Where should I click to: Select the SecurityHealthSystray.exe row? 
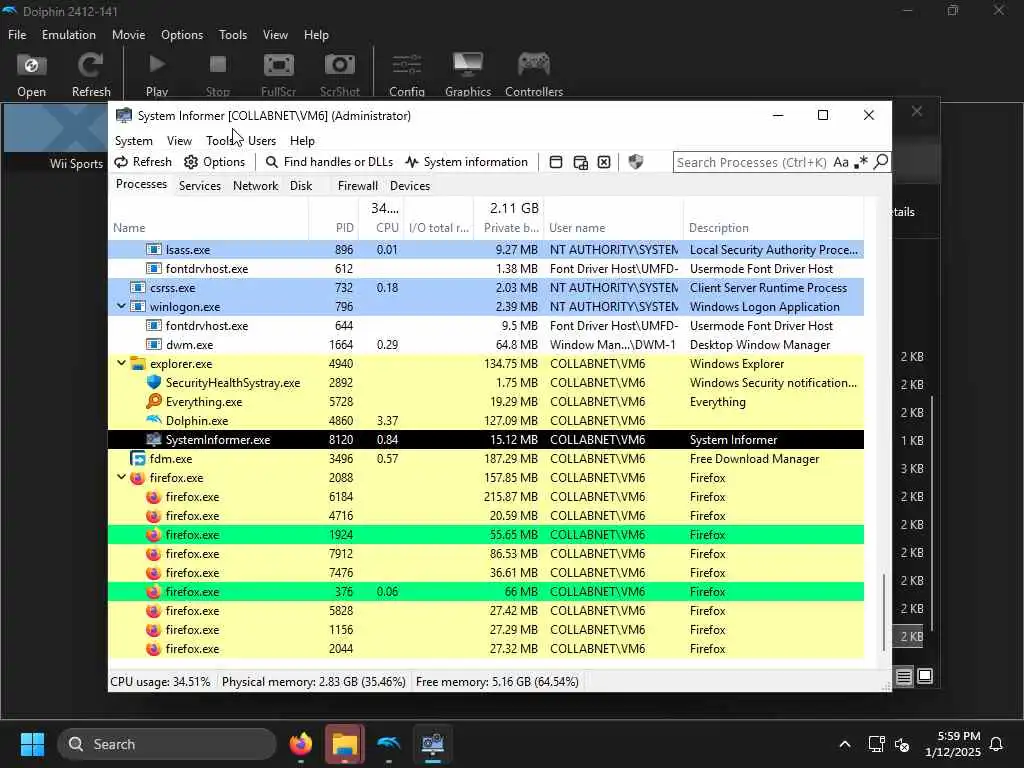(486, 383)
